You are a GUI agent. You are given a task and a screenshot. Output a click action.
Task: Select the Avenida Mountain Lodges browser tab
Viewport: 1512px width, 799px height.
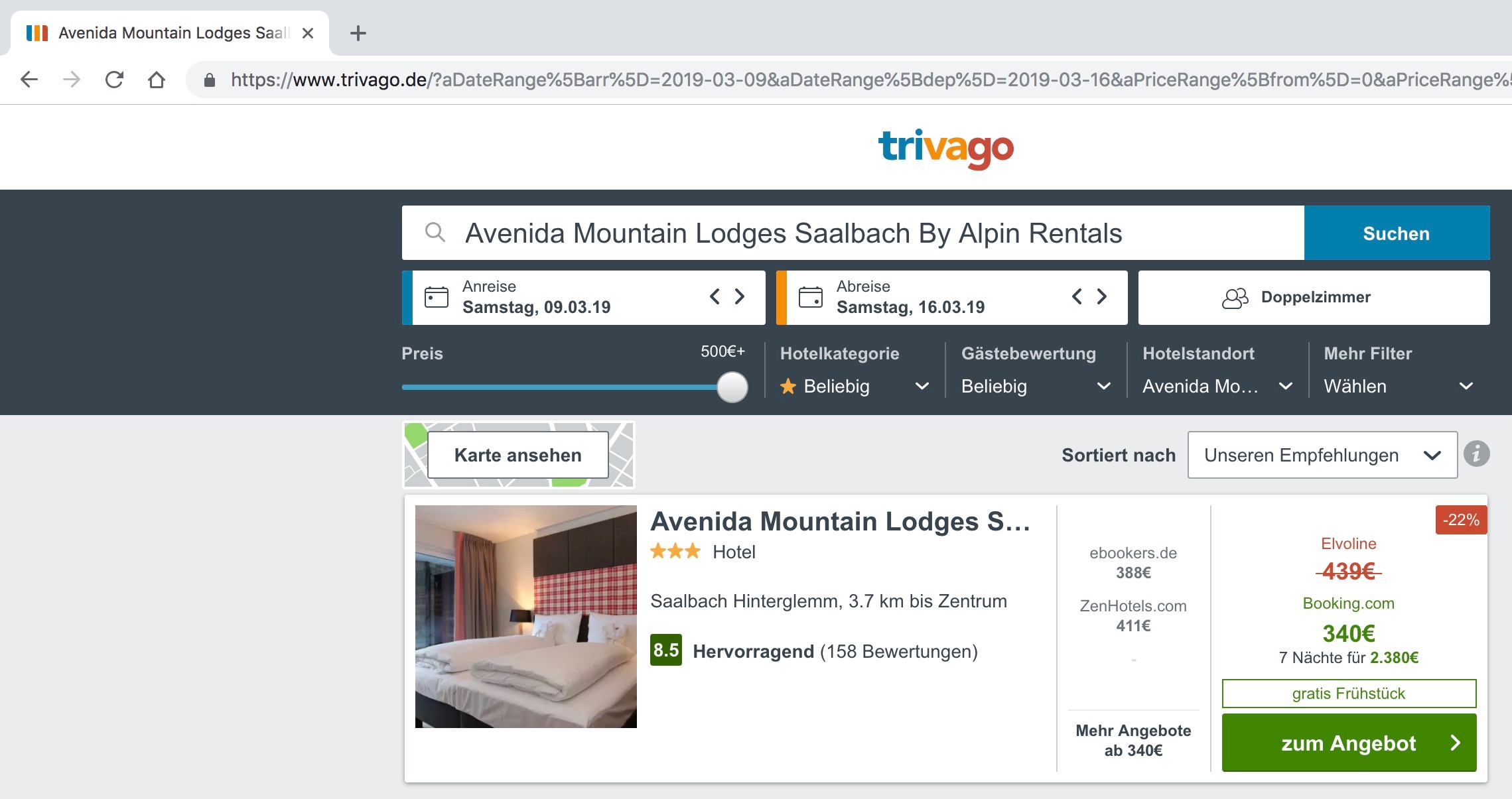pos(170,33)
